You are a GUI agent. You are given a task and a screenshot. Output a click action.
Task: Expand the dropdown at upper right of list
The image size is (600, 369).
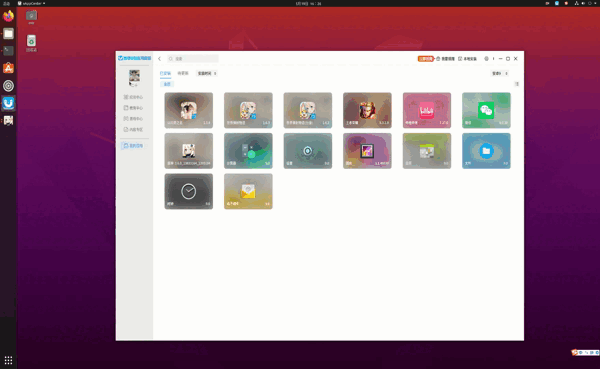coord(500,73)
